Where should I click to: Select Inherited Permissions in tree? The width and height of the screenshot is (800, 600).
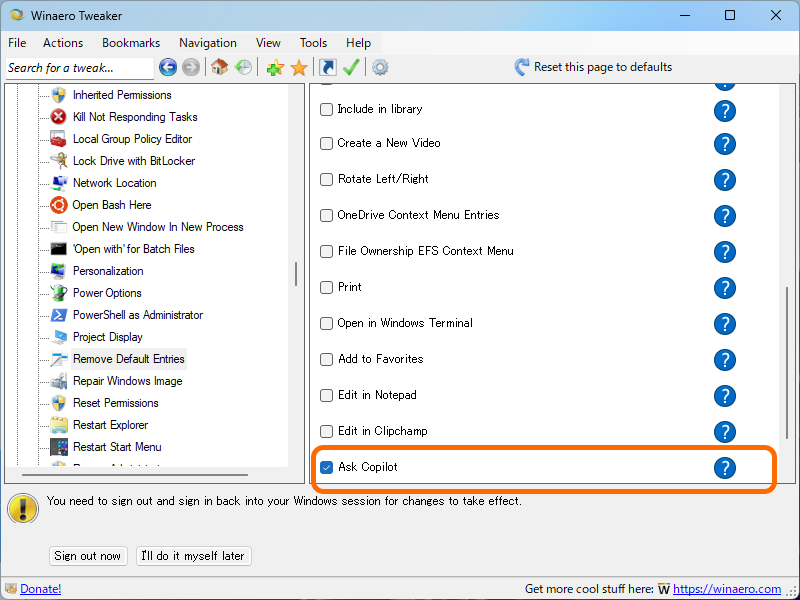(122, 95)
